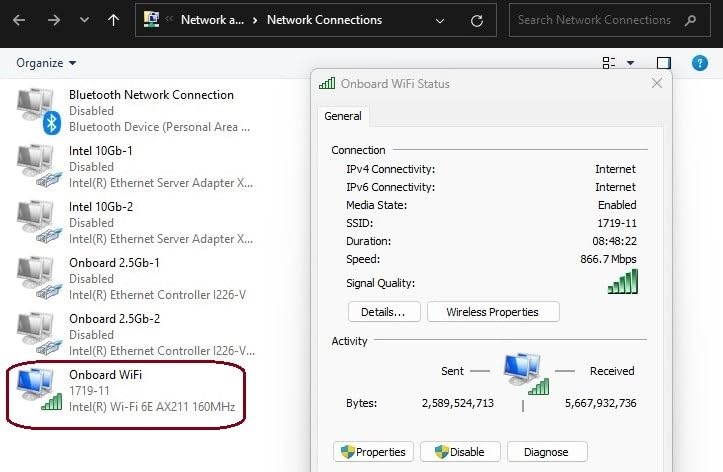Change the view layout icon
This screenshot has width=723, height=472.
[609, 63]
